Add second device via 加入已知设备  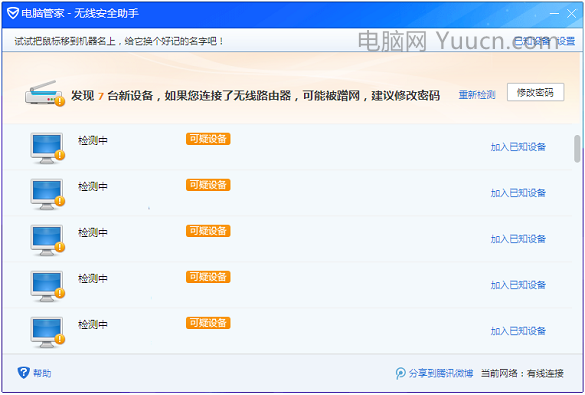pyautogui.click(x=518, y=193)
